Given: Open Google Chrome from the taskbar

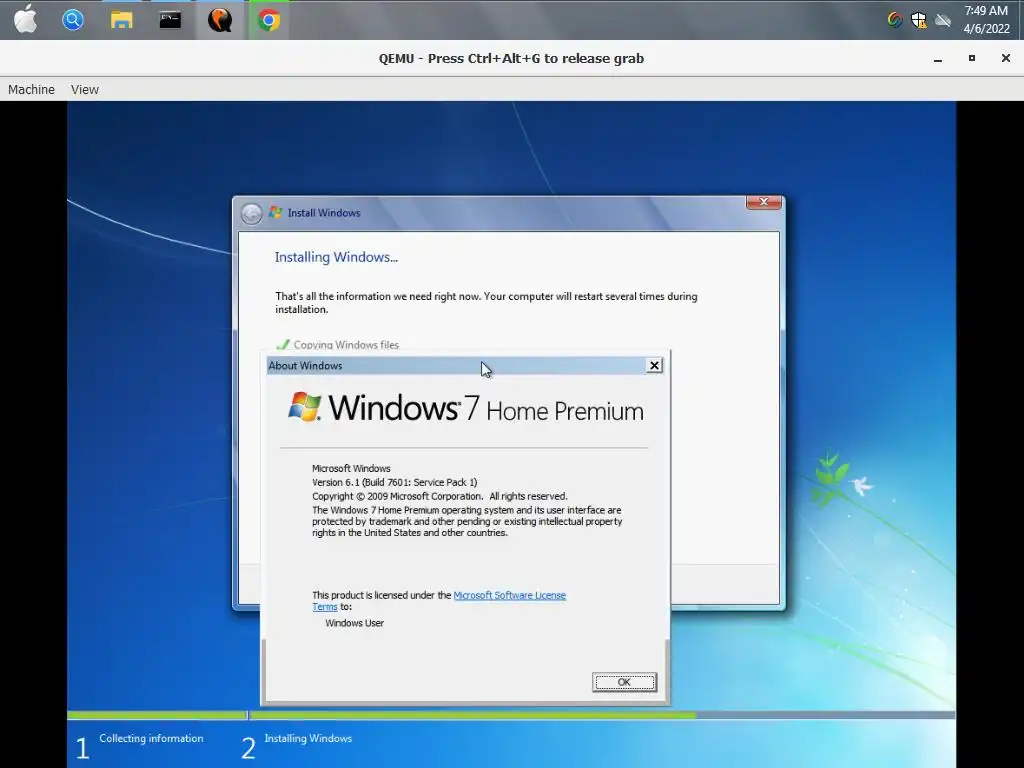Looking at the screenshot, I should point(268,20).
